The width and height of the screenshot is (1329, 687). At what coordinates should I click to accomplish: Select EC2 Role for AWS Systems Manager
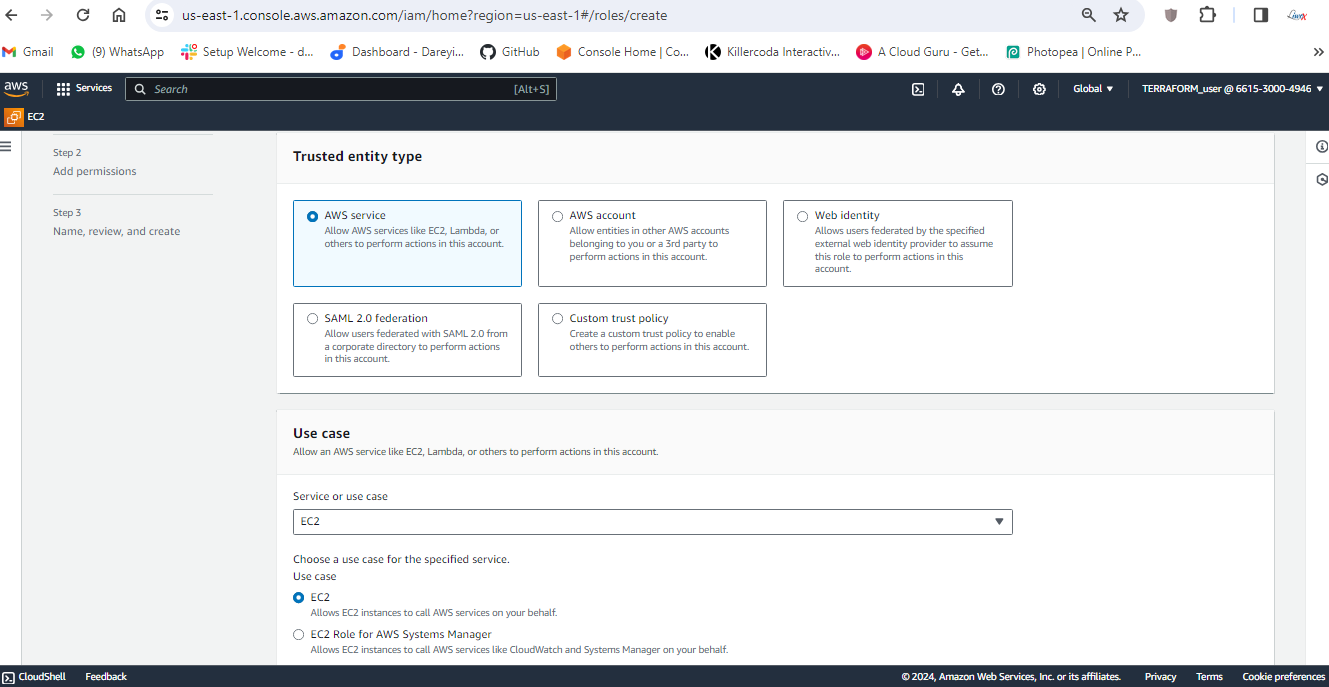click(x=299, y=634)
